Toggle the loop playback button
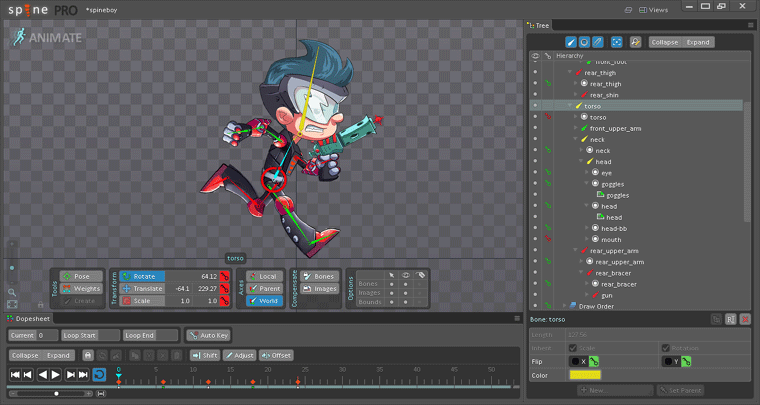 point(99,374)
